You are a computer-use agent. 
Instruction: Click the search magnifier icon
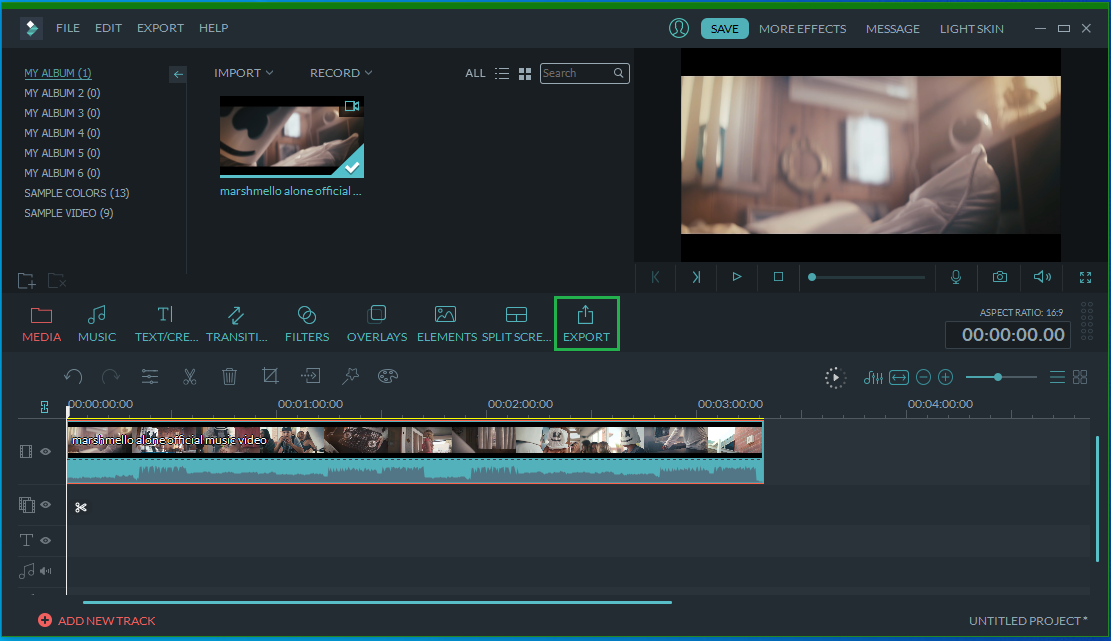(619, 73)
